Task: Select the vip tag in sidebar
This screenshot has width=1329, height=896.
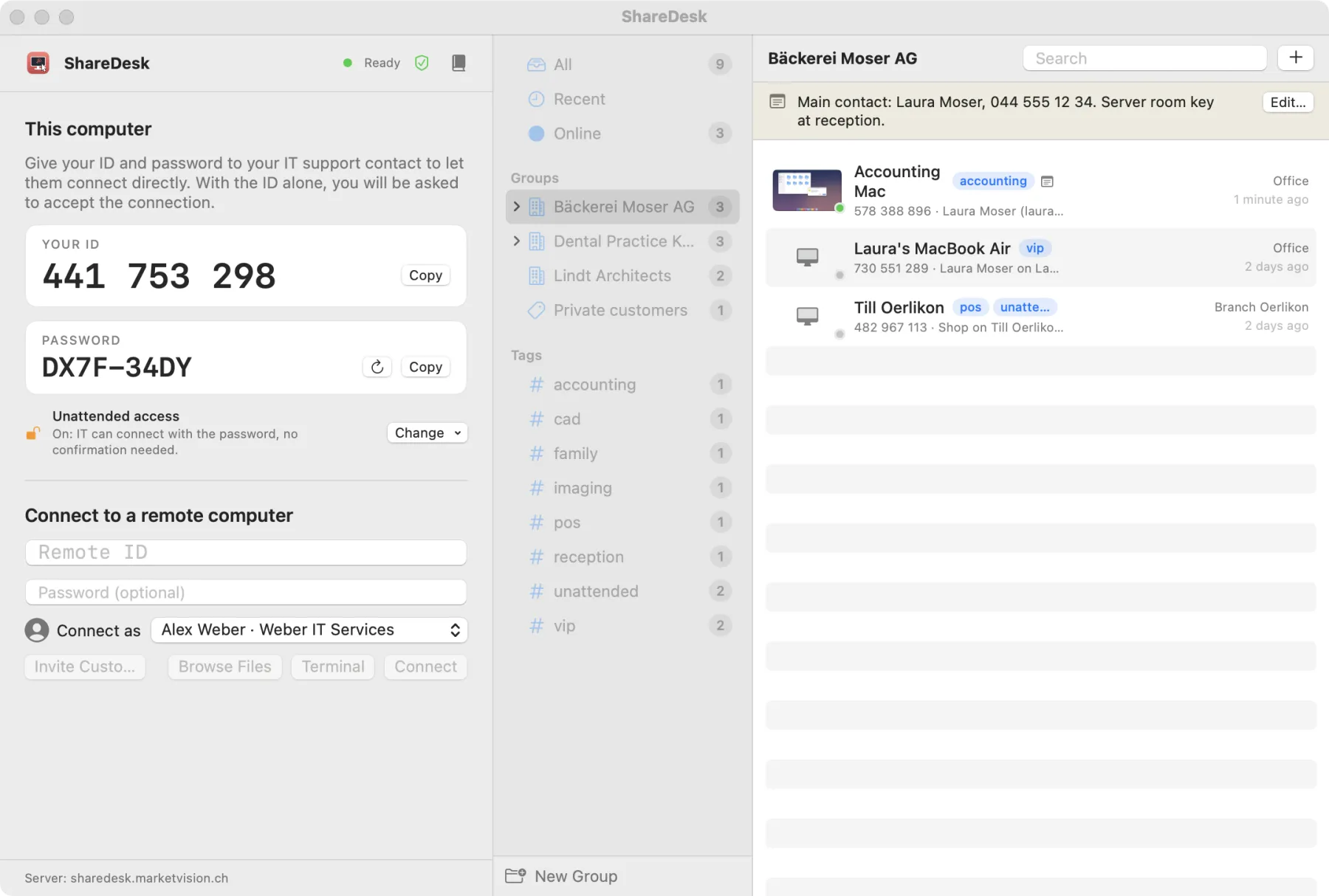Action: (x=622, y=626)
